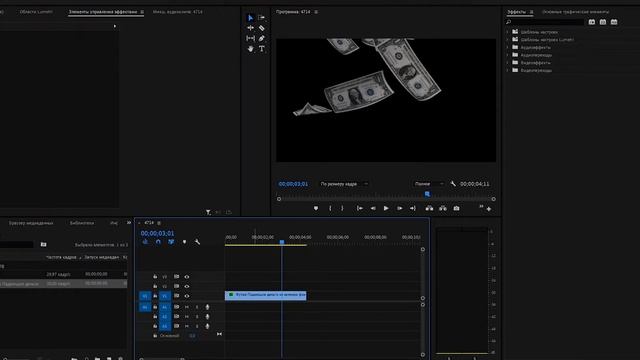Toggle V3 track output eye
The width and height of the screenshot is (640, 360).
[x=187, y=277]
